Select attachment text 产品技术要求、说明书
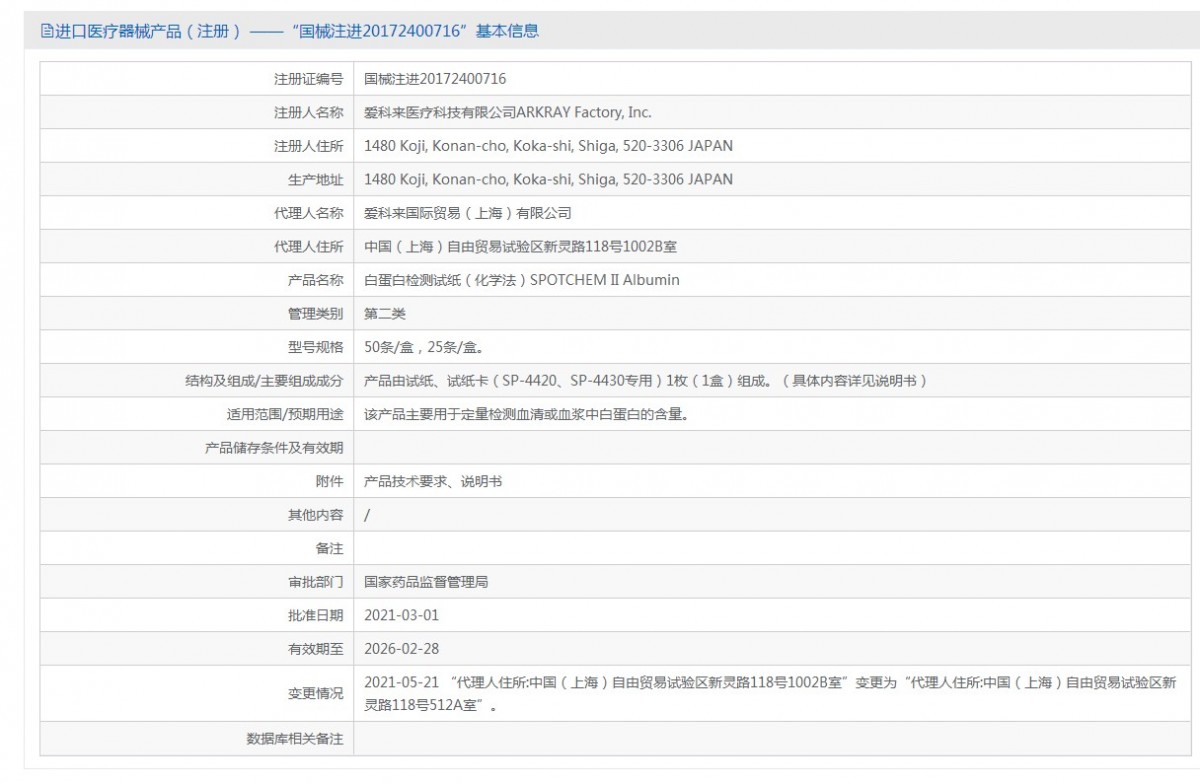The width and height of the screenshot is (1200, 783). point(433,481)
